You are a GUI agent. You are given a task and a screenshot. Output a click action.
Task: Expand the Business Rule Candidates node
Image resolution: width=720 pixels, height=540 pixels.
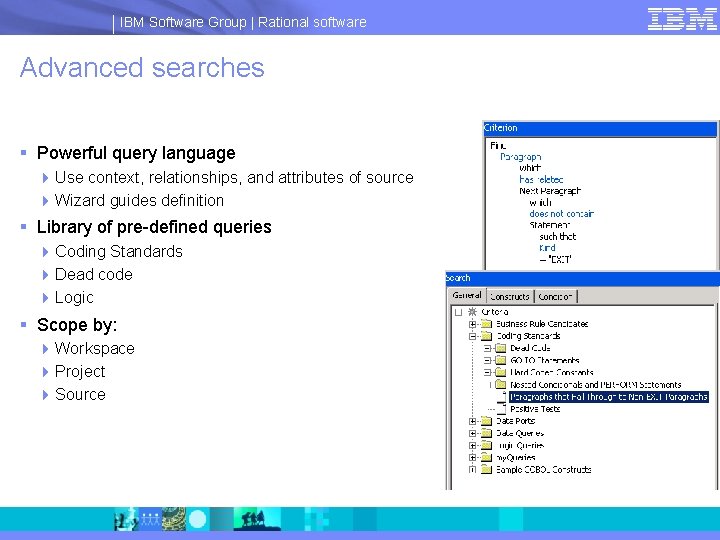coord(472,324)
